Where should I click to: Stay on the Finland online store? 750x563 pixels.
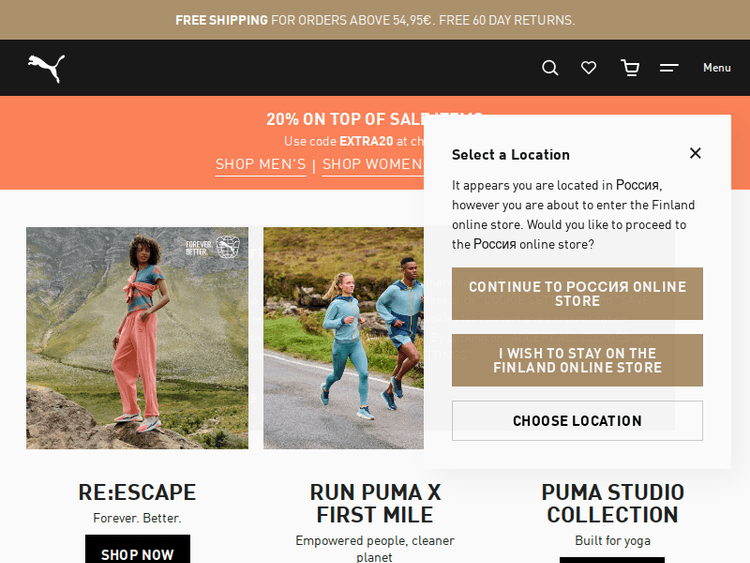577,360
